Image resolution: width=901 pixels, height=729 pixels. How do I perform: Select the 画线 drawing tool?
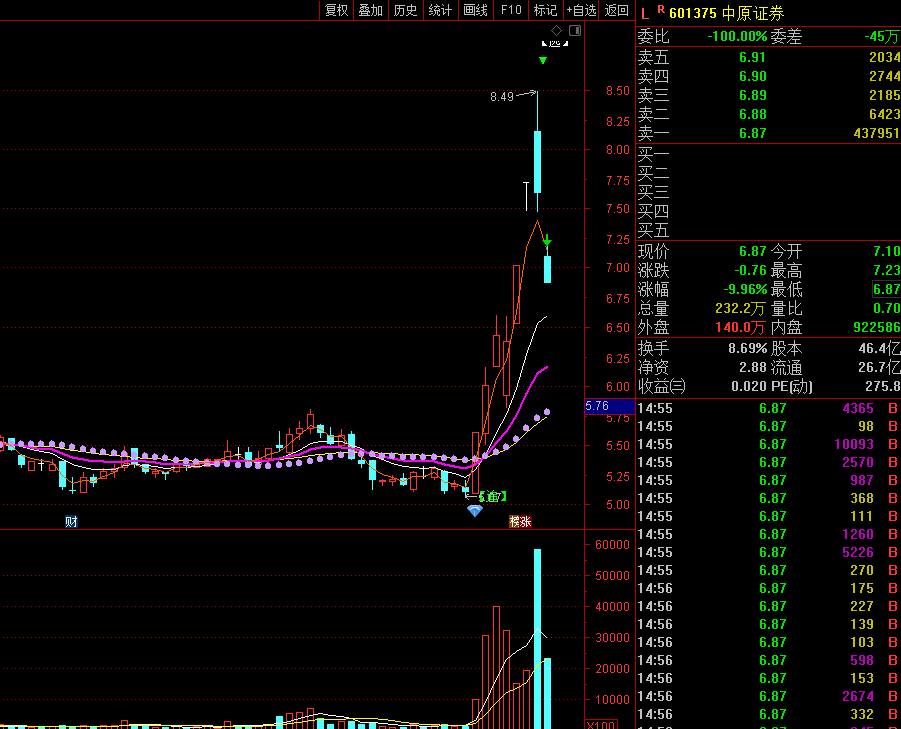tap(475, 10)
